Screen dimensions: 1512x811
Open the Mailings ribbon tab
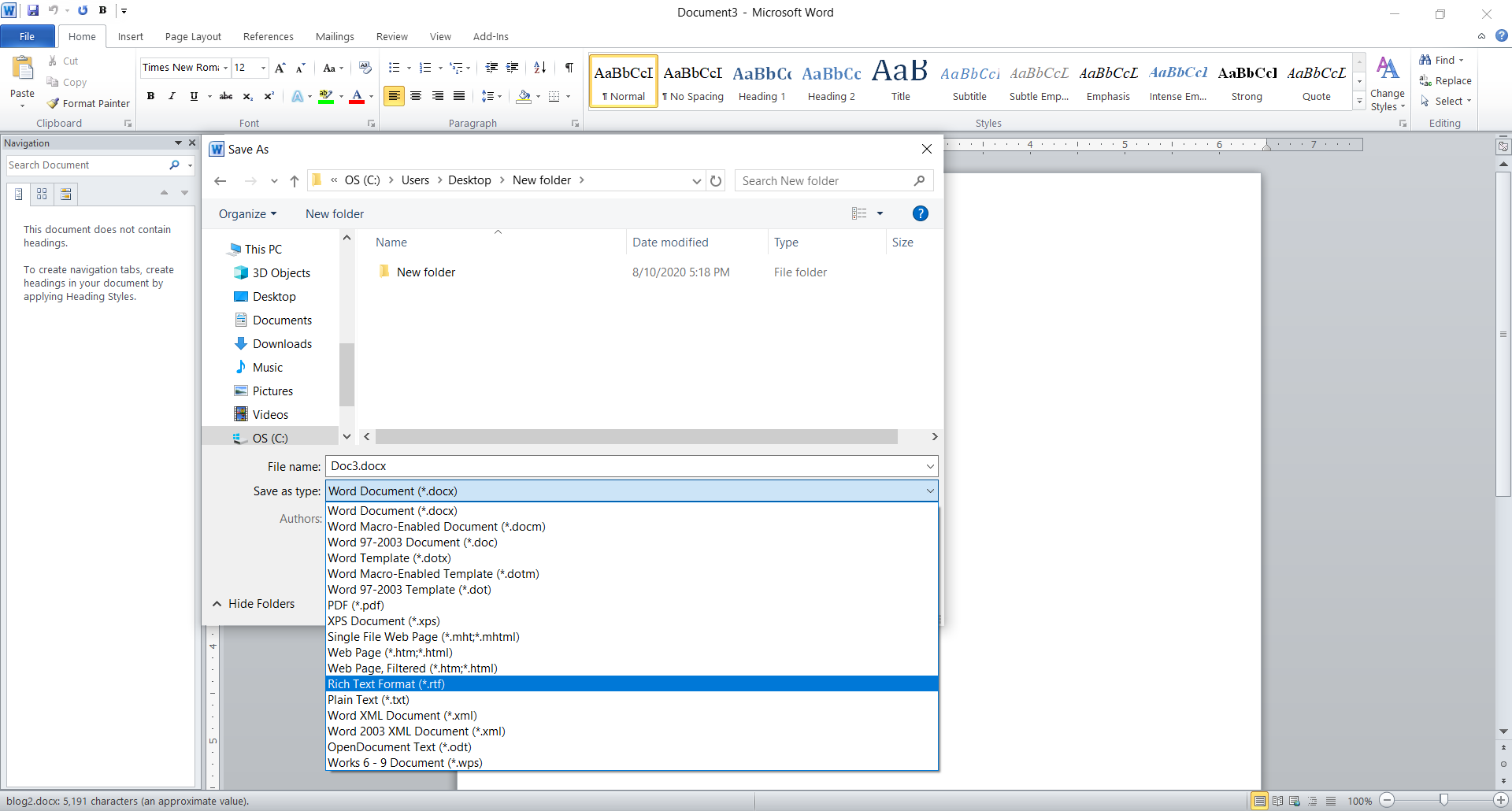click(x=335, y=36)
